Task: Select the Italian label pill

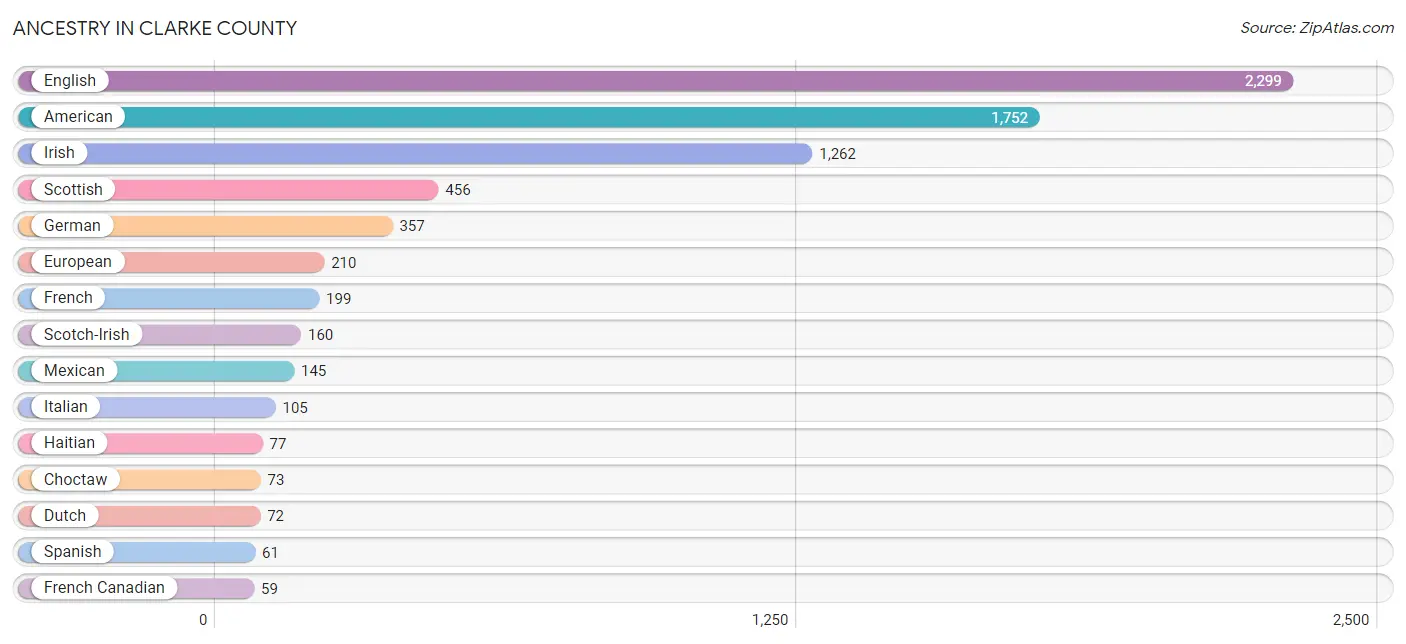Action: click(x=66, y=407)
